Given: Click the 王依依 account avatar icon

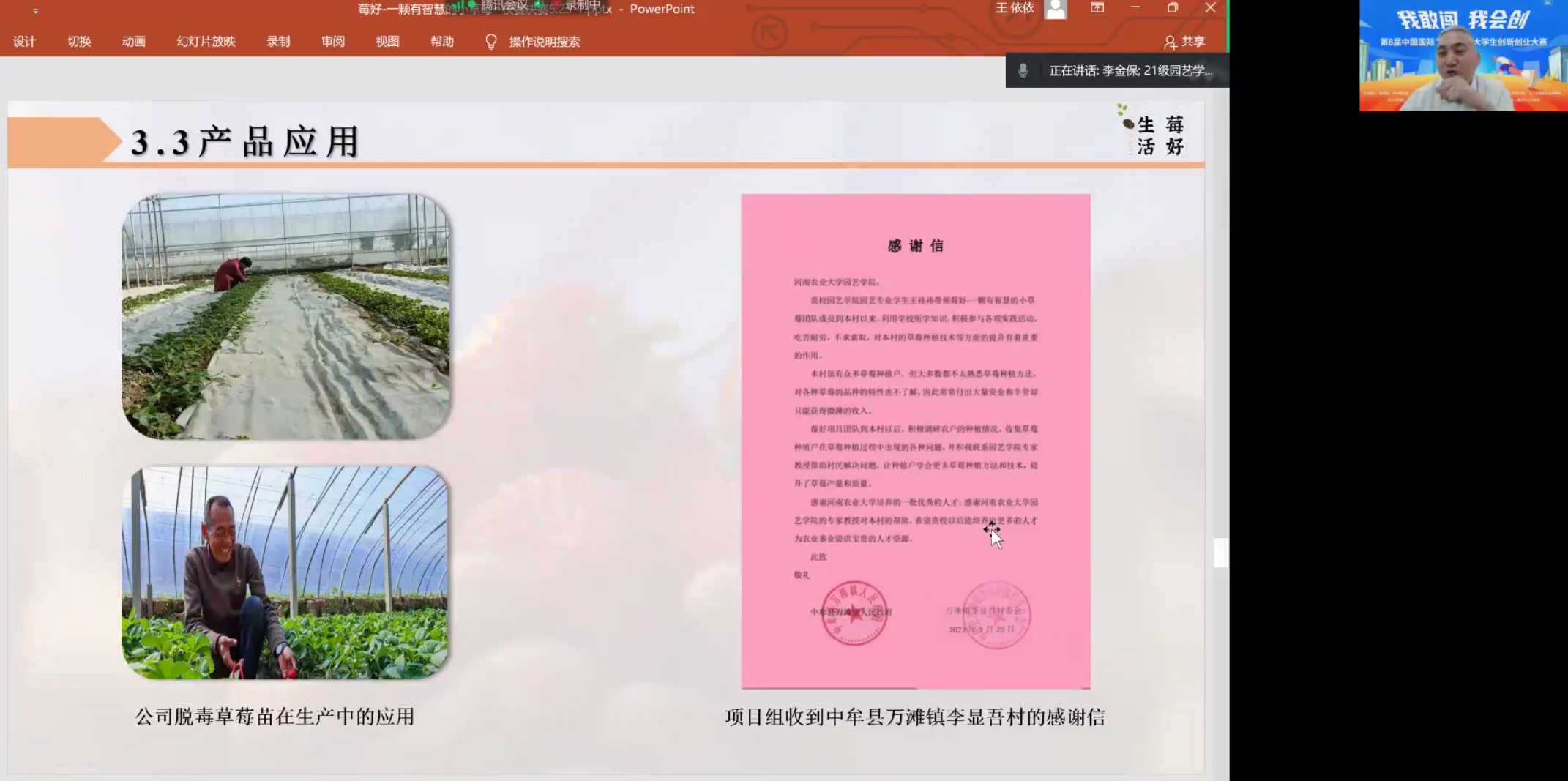Looking at the screenshot, I should 1055,10.
